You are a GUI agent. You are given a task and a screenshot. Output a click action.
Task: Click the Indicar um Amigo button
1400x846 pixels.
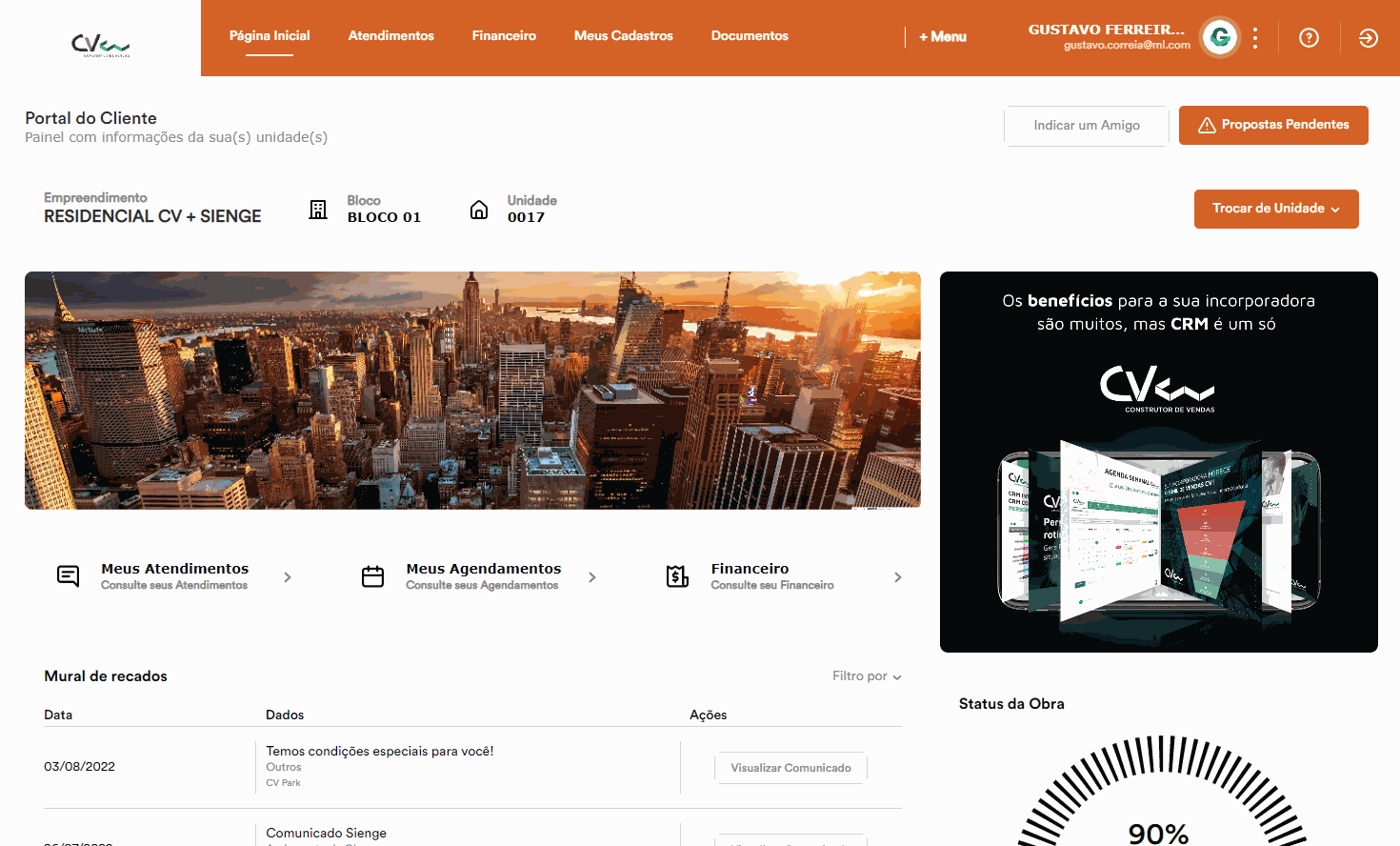tap(1087, 125)
